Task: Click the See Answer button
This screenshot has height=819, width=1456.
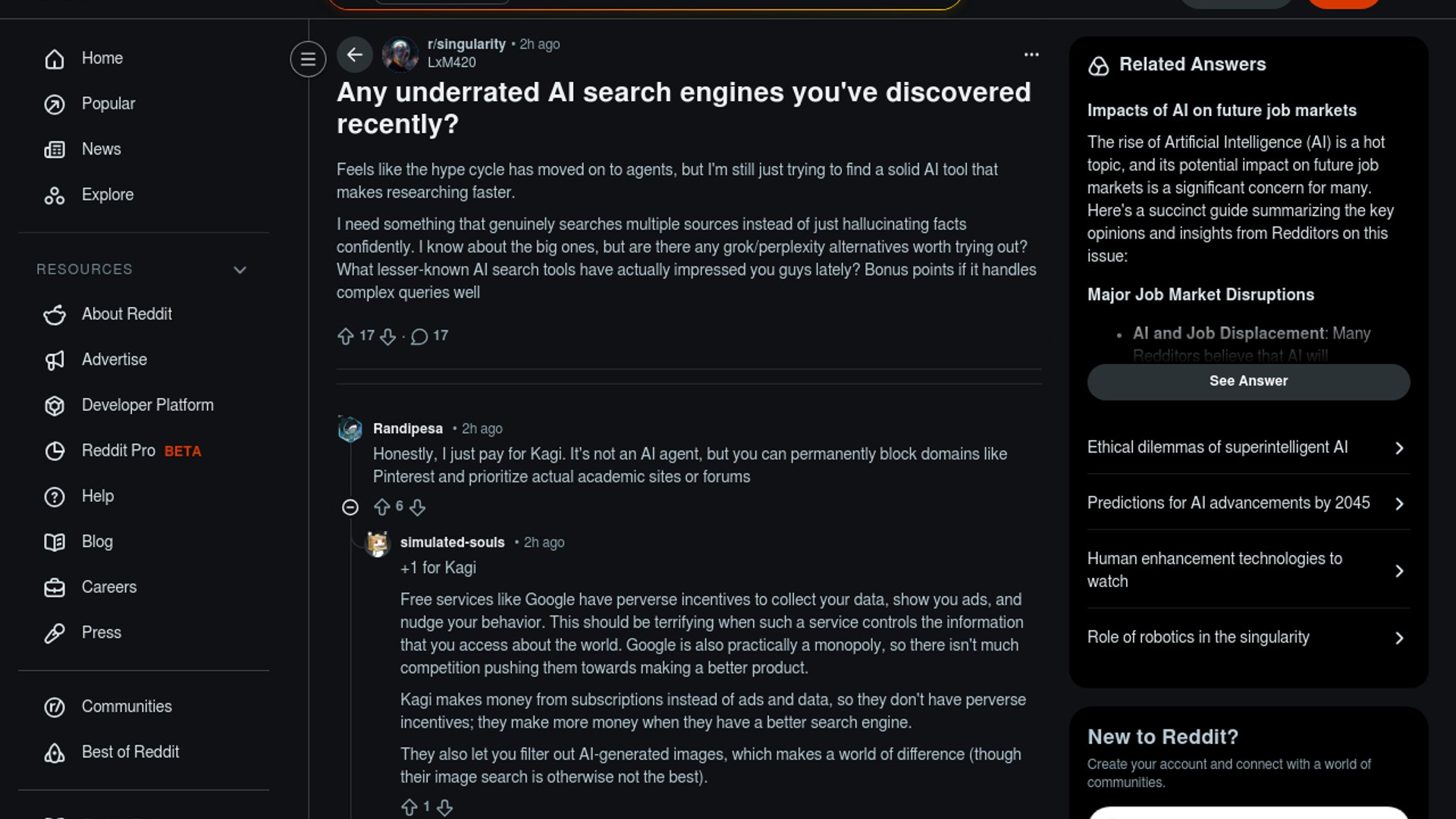Action: tap(1248, 381)
